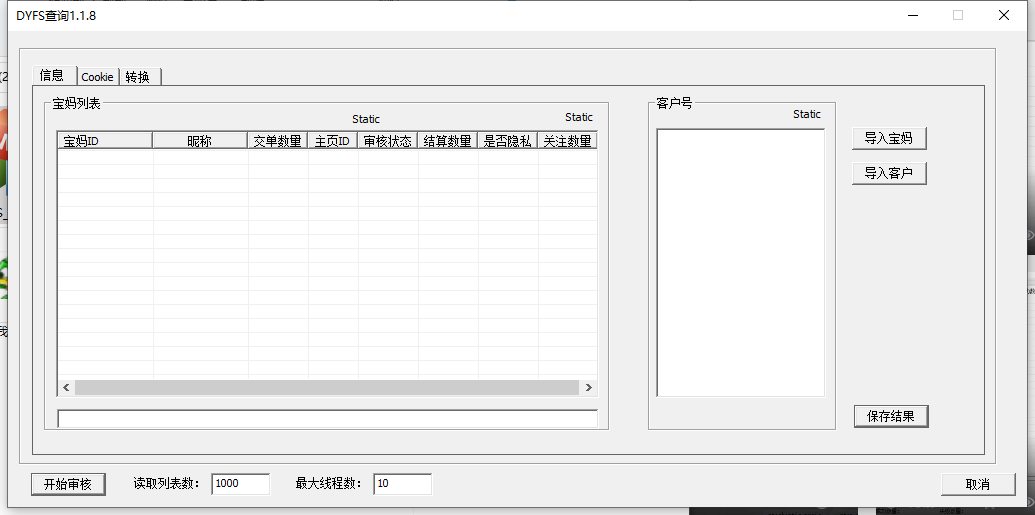Click the 结算数量 column header
This screenshot has height=515, width=1035.
tap(447, 141)
